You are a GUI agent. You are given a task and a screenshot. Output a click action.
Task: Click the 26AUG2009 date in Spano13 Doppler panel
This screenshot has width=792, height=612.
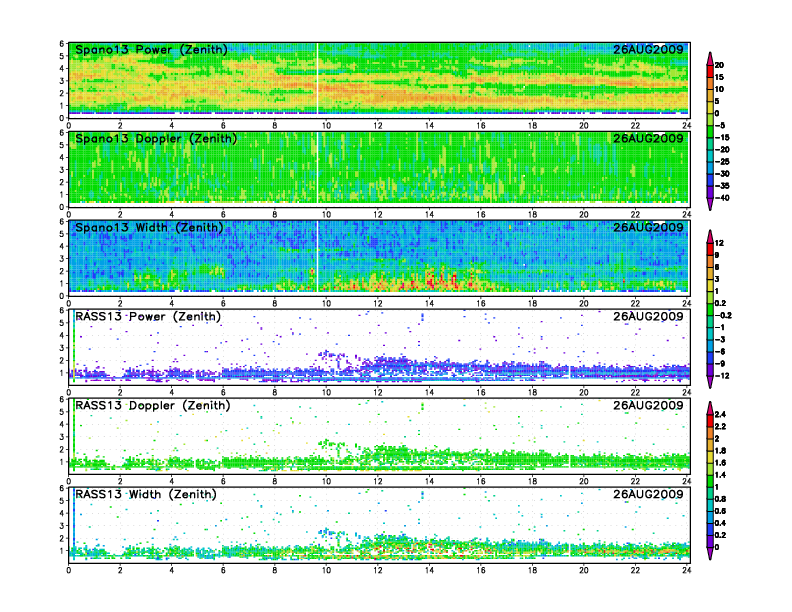(648, 138)
